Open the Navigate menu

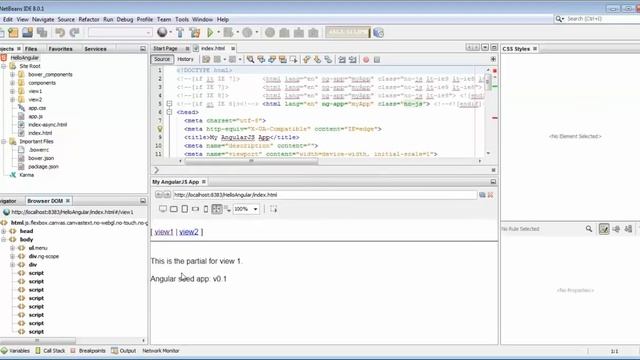(x=43, y=19)
